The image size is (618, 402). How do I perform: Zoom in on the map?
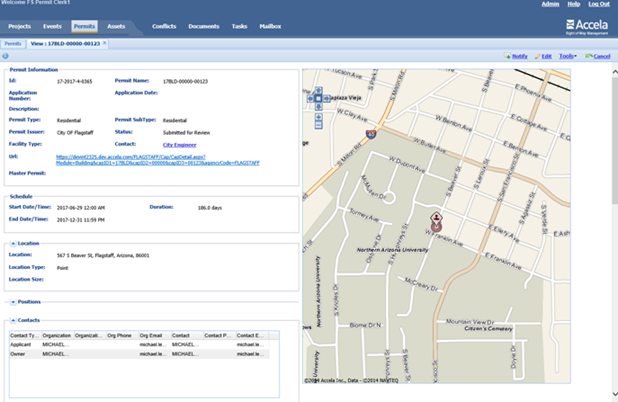pos(319,118)
